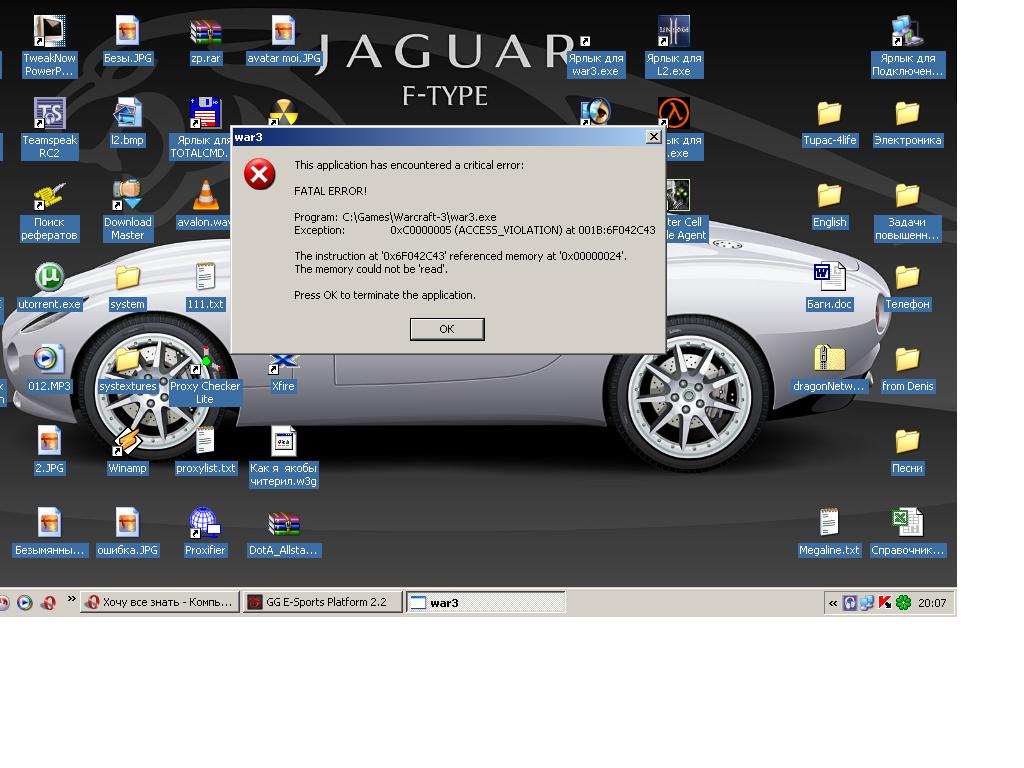Click OK in the war3 error dialog

(x=447, y=329)
